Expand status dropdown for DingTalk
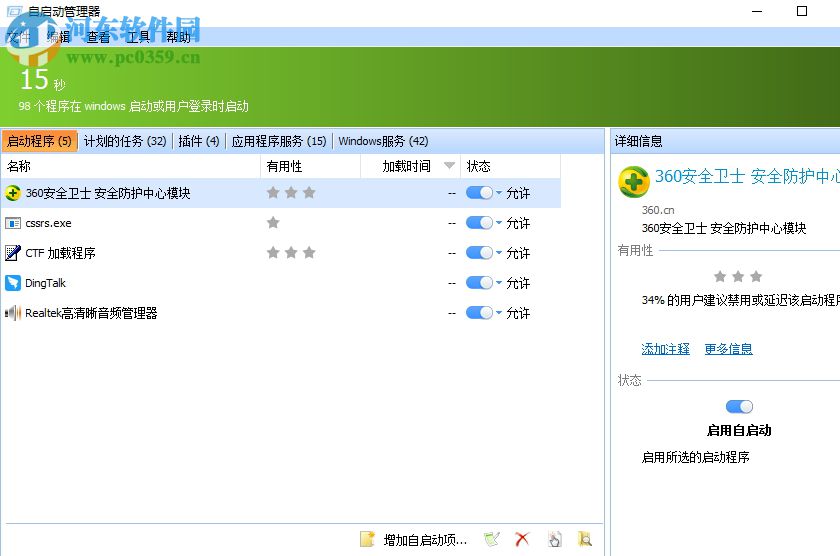The image size is (840, 556). 499,283
